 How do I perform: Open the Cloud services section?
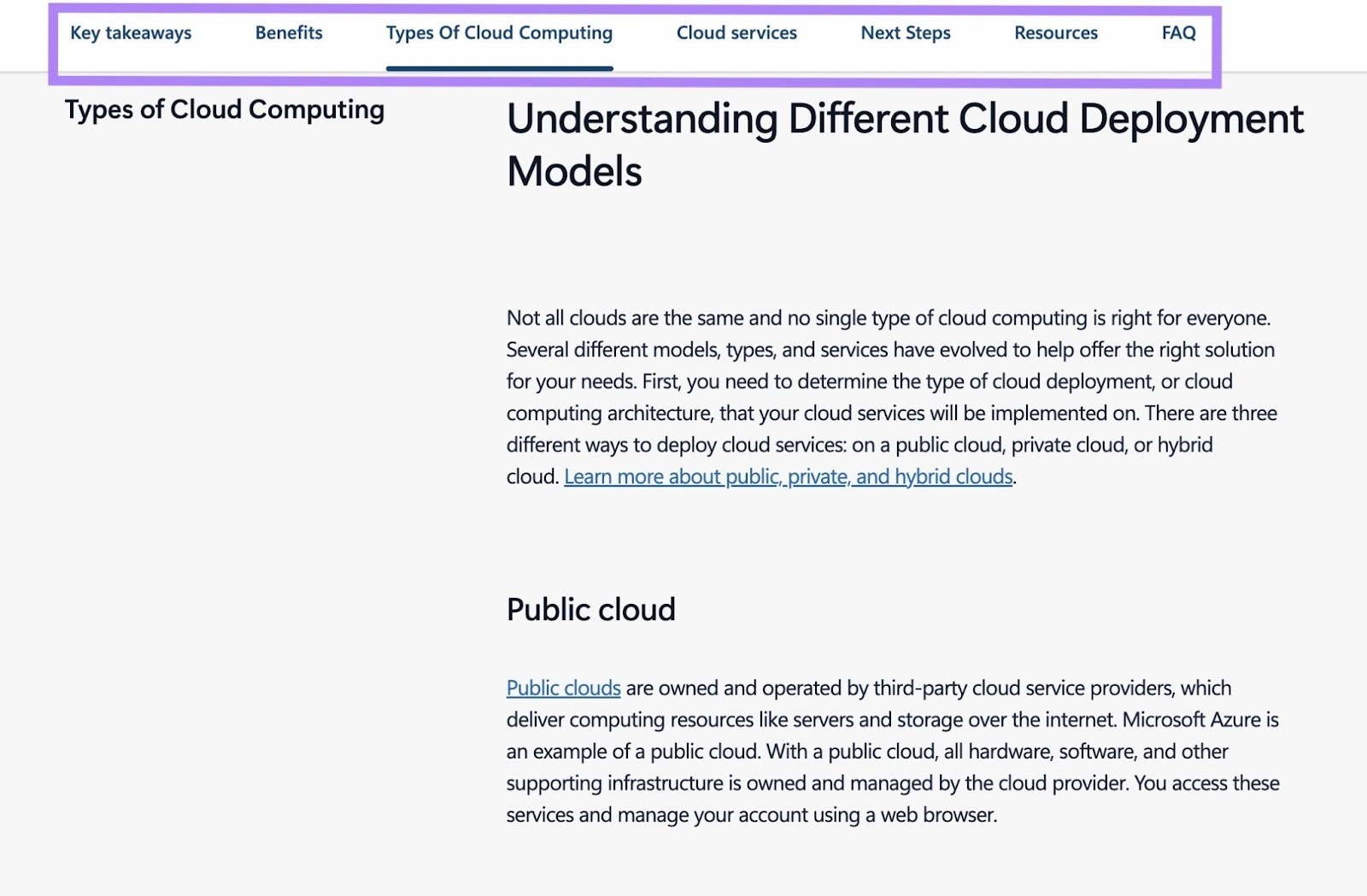point(736,32)
